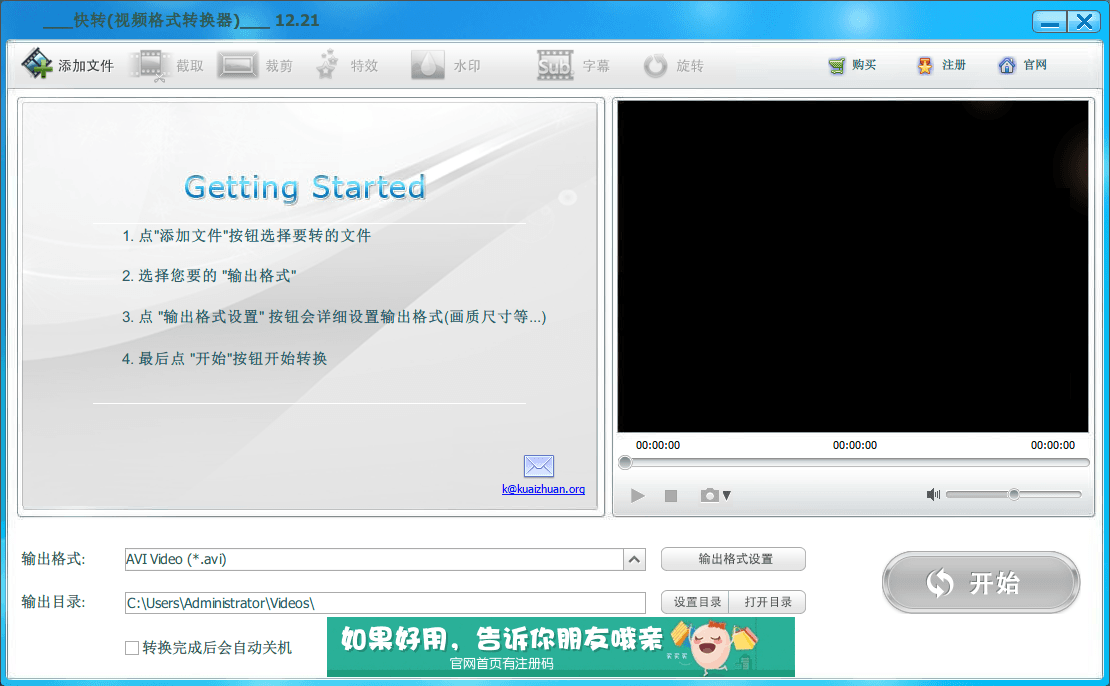Open the Crop (裁剪) tool
Viewport: 1110px width, 686px height.
(x=255, y=66)
